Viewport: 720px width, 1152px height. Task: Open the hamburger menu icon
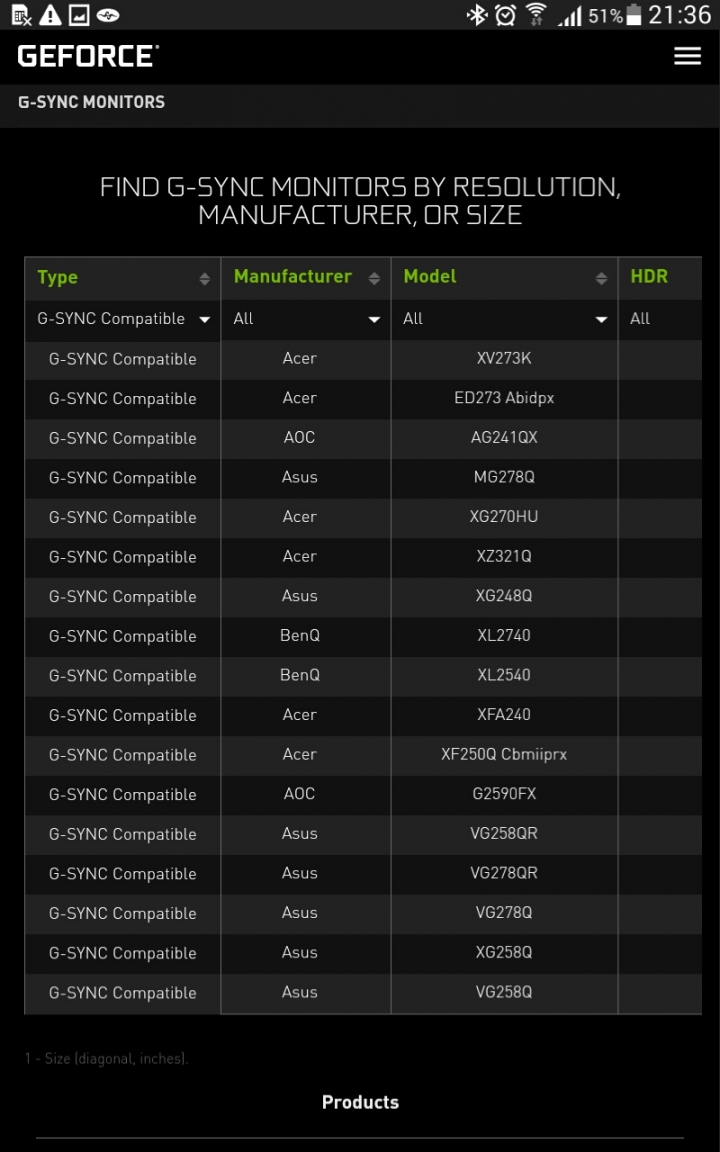687,57
